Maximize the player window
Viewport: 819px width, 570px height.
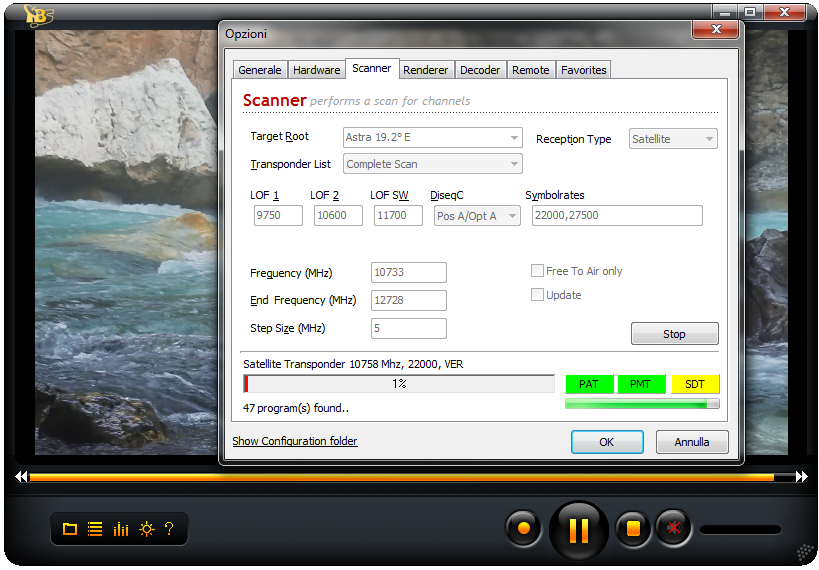(750, 13)
